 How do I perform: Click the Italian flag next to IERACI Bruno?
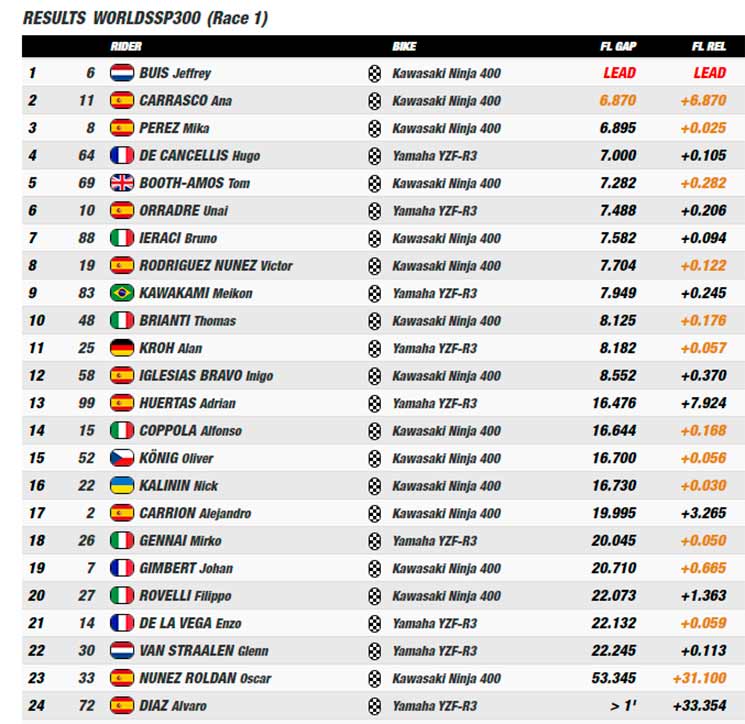[x=122, y=238]
